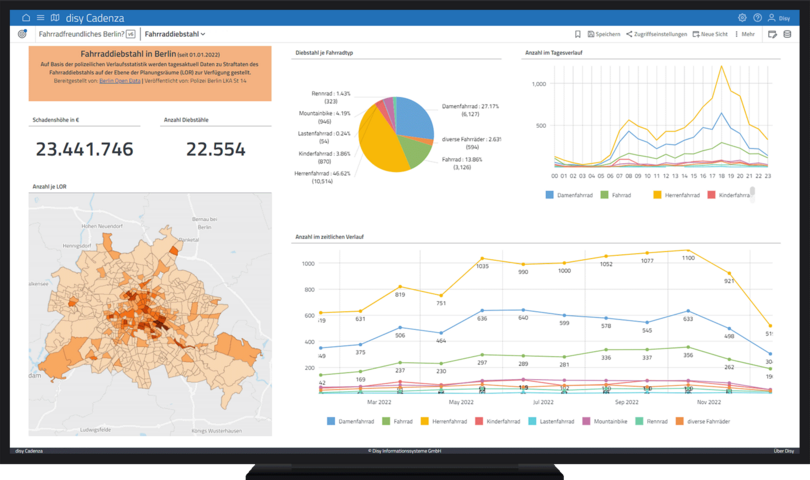Image resolution: width=810 pixels, height=480 pixels.
Task: Open the Disy user account menu
Action: [778, 18]
